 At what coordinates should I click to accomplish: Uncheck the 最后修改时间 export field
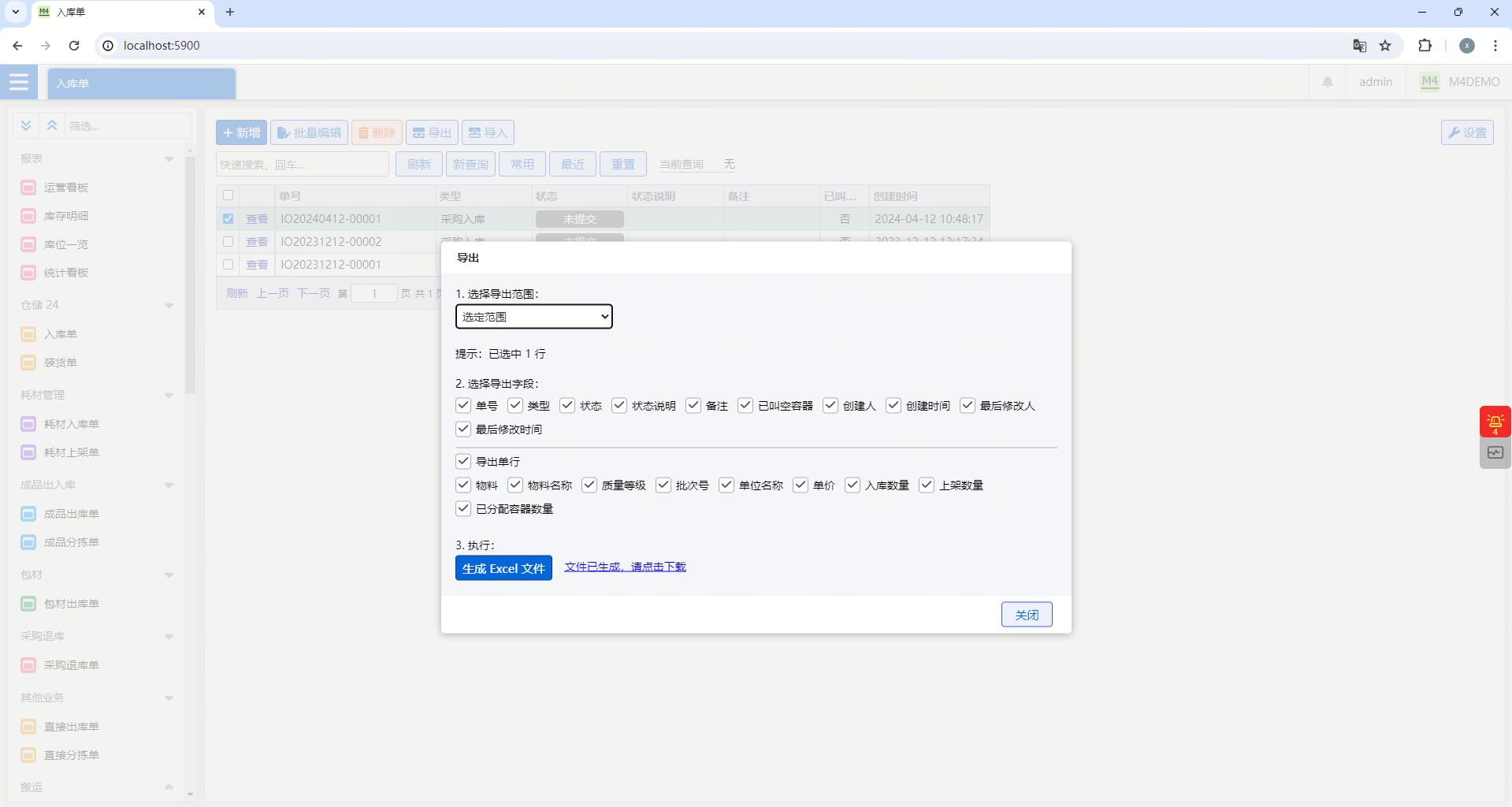coord(463,429)
